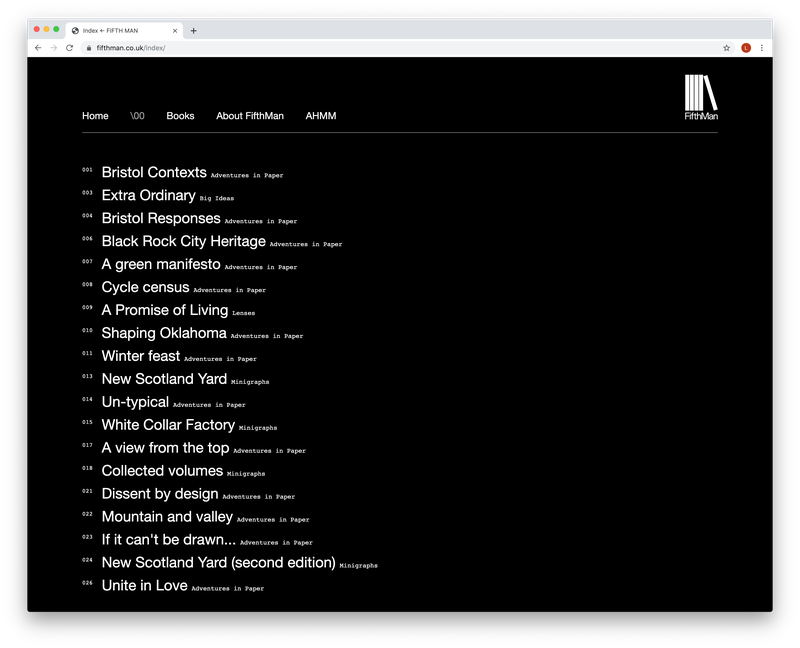Click Adventures in Paper beside If it can't be drawn
This screenshot has width=800, height=648.
coord(277,543)
